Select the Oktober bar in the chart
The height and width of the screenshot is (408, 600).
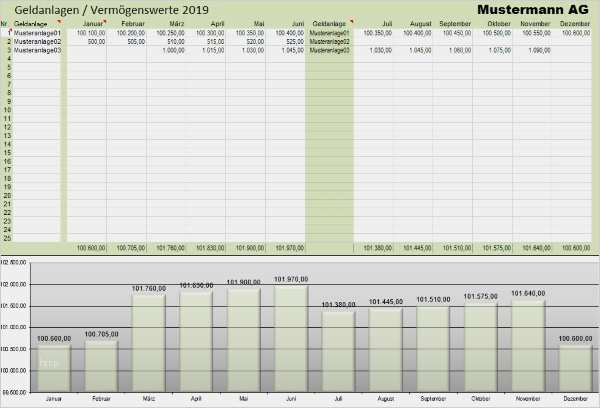[479, 348]
